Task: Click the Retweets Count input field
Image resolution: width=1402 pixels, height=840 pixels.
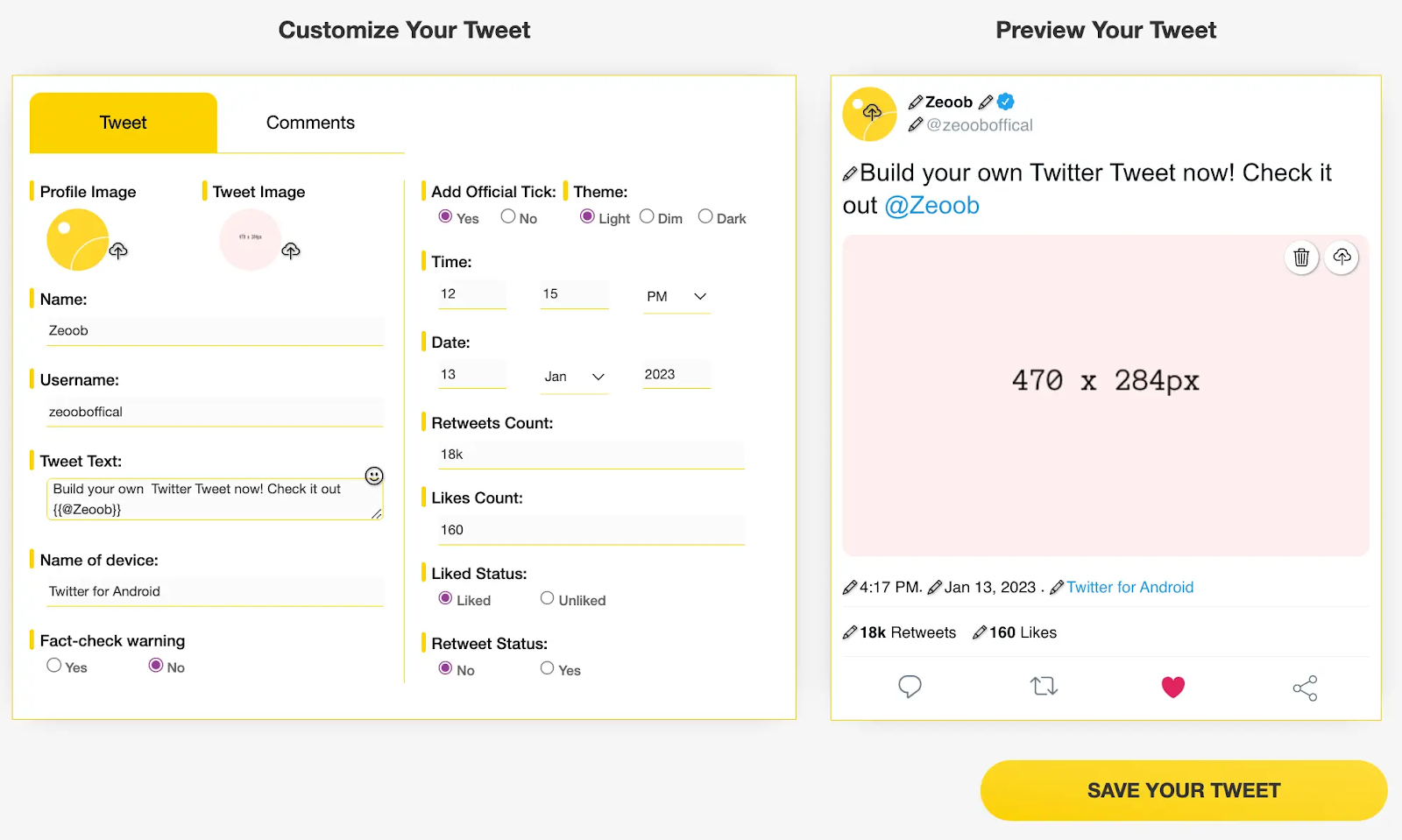Action: (x=591, y=455)
